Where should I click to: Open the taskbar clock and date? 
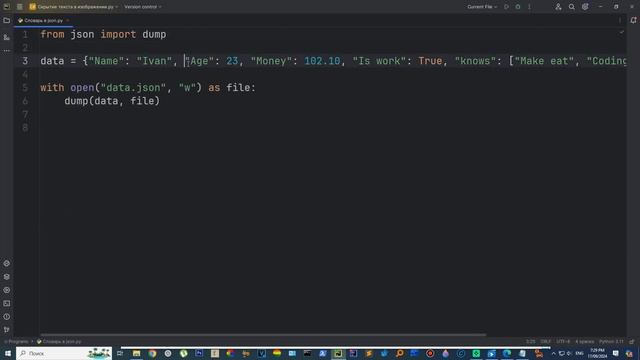tap(597, 353)
